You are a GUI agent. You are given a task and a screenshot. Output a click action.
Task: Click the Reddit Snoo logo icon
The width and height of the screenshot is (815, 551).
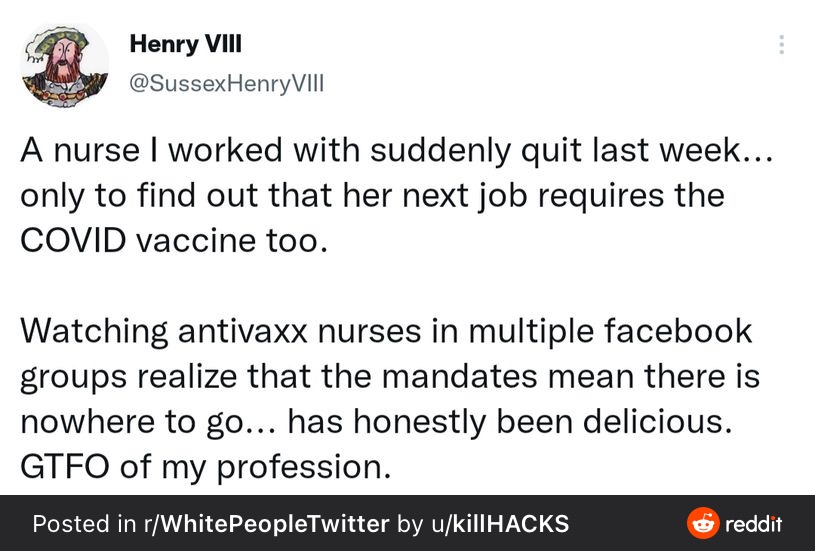(x=703, y=523)
